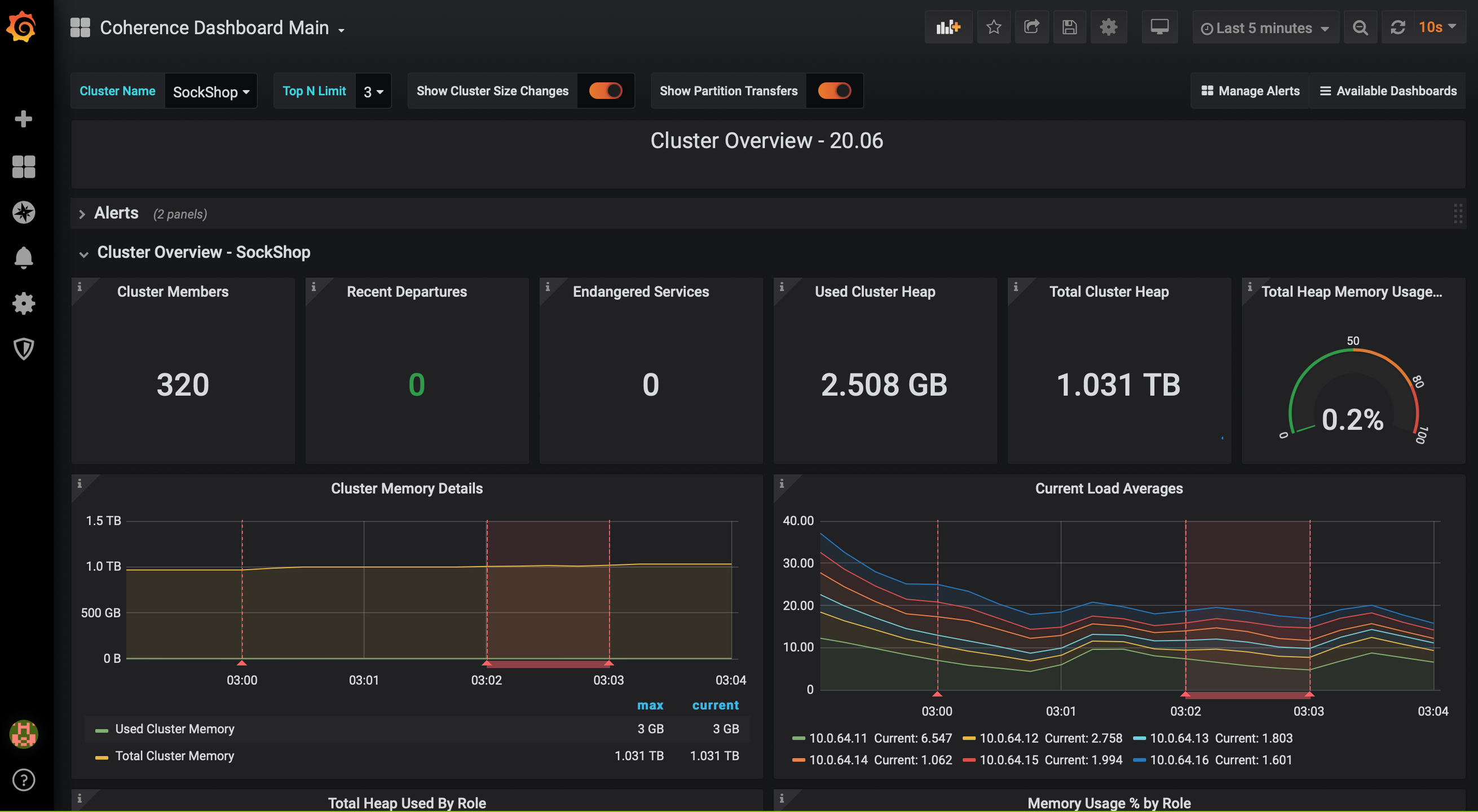Image resolution: width=1478 pixels, height=812 pixels.
Task: Open the Top N Limit dropdown
Action: pyautogui.click(x=373, y=92)
